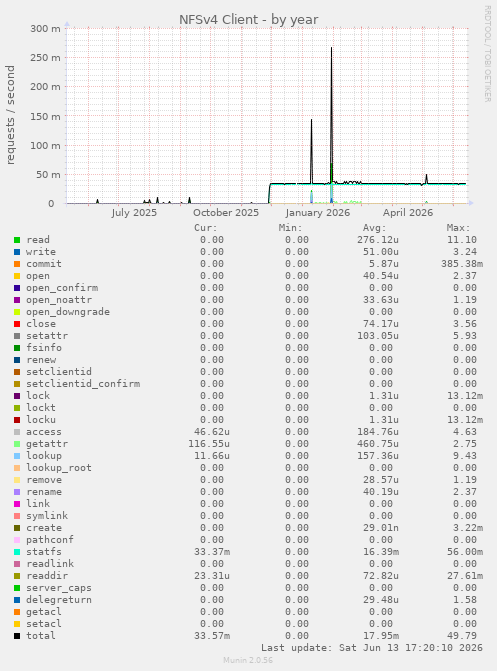The image size is (497, 671).
Task: Click the symlink legend label
Action: (47, 516)
